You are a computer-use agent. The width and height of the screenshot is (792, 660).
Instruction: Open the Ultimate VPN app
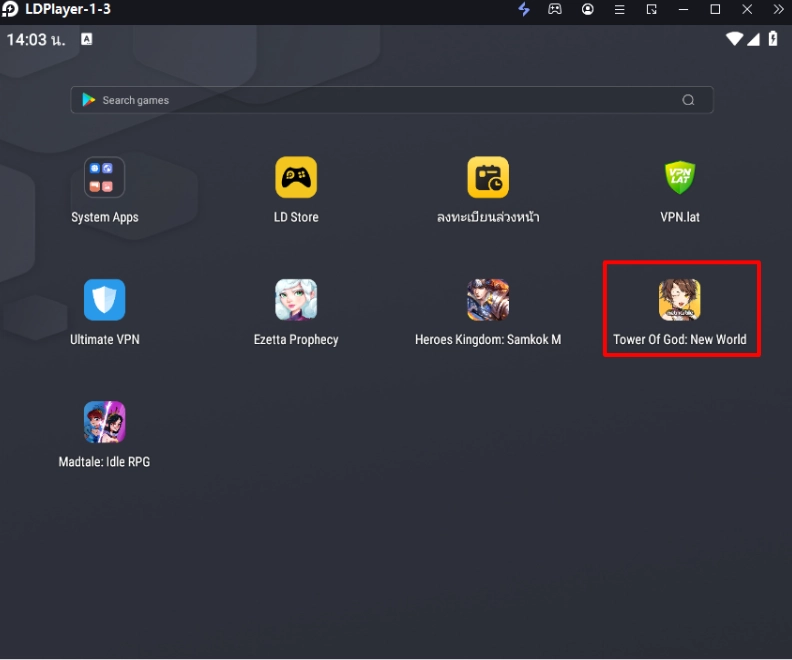click(104, 299)
